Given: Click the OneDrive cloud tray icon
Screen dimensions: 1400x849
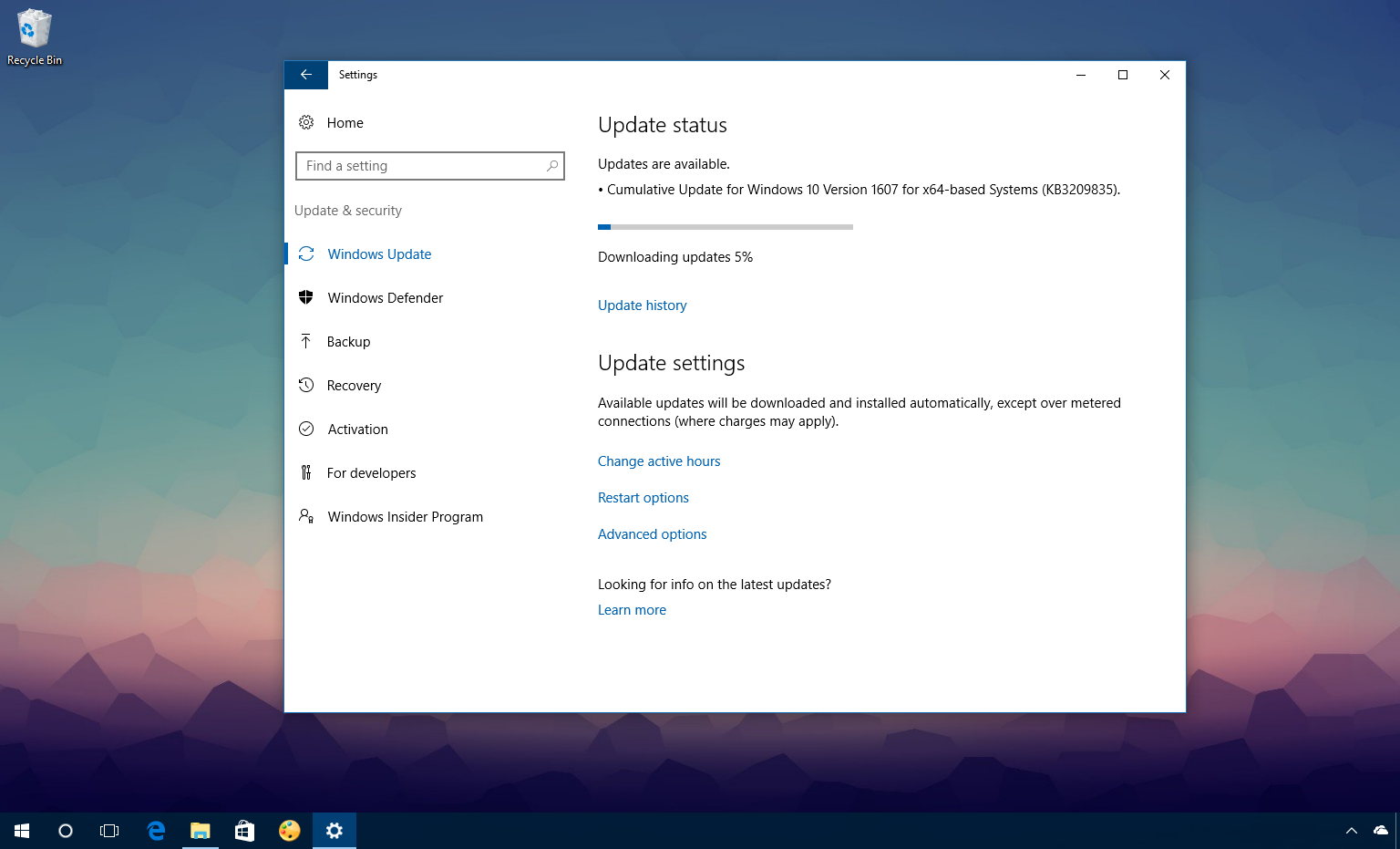Looking at the screenshot, I should 1378,831.
